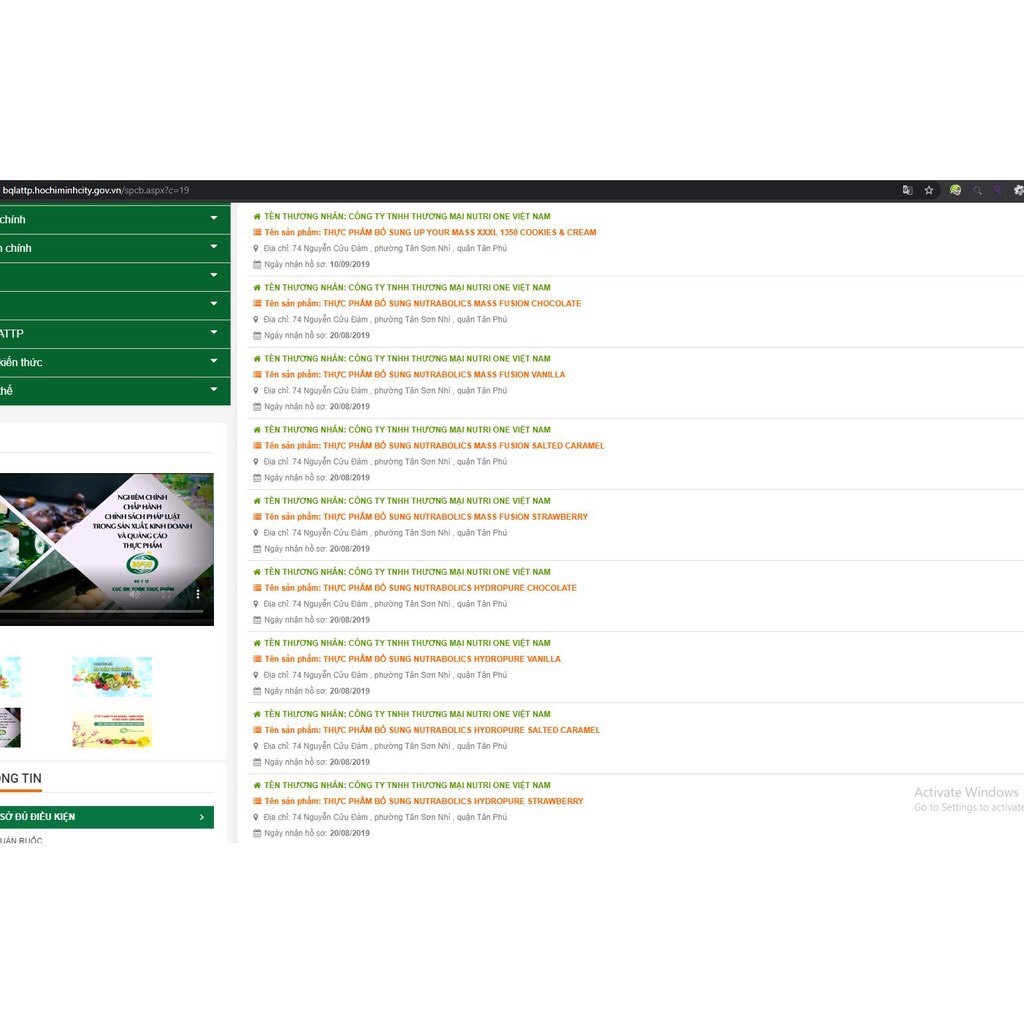Click the 'Sở đủ điều kiện' green button
This screenshot has height=1024, width=1024.
pyautogui.click(x=105, y=817)
